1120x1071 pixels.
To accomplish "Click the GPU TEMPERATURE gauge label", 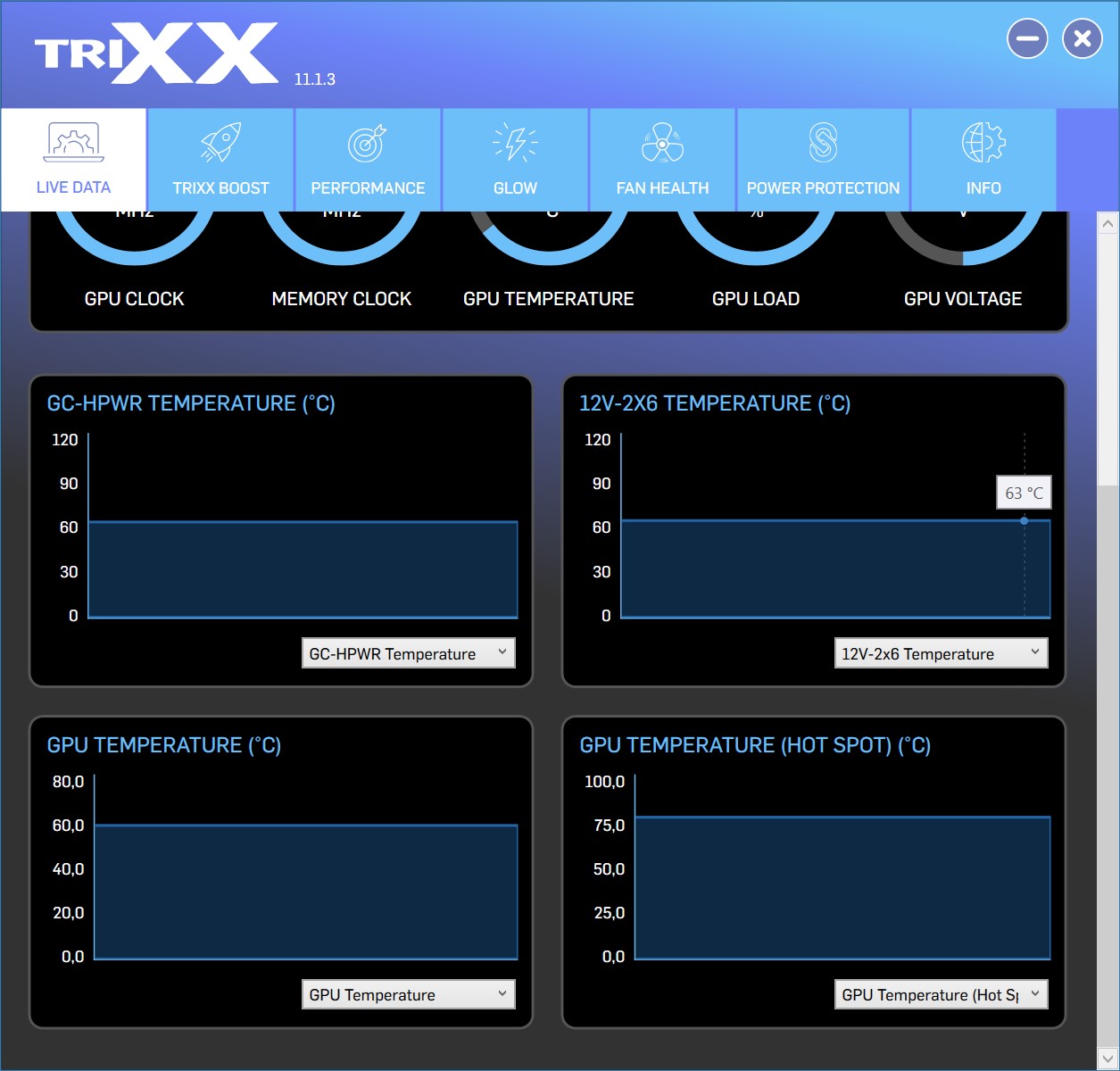I will coord(549,299).
